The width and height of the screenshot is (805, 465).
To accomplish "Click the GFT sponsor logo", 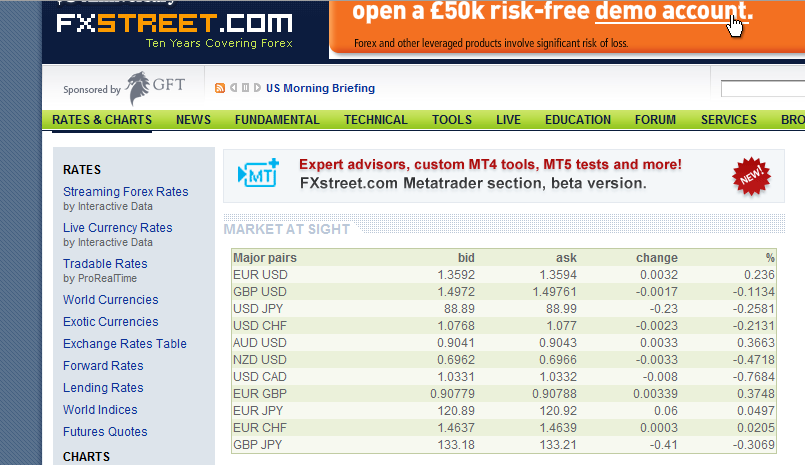I will [156, 88].
